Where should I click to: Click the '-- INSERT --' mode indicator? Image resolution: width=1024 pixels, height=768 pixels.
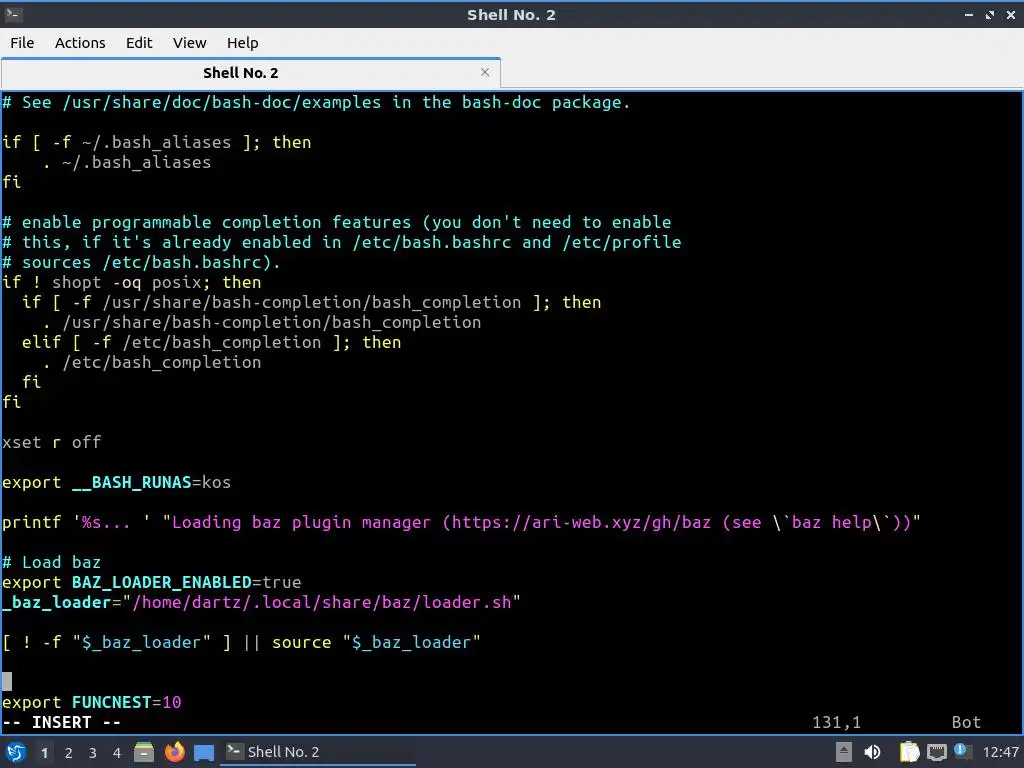(61, 722)
